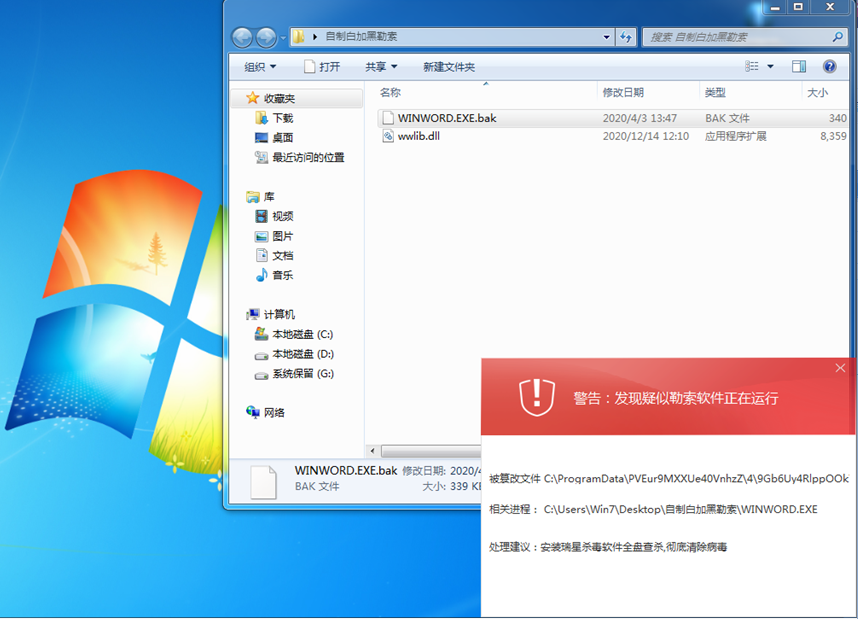Click 新建文件夹 button
The height and width of the screenshot is (619, 858).
click(x=449, y=67)
